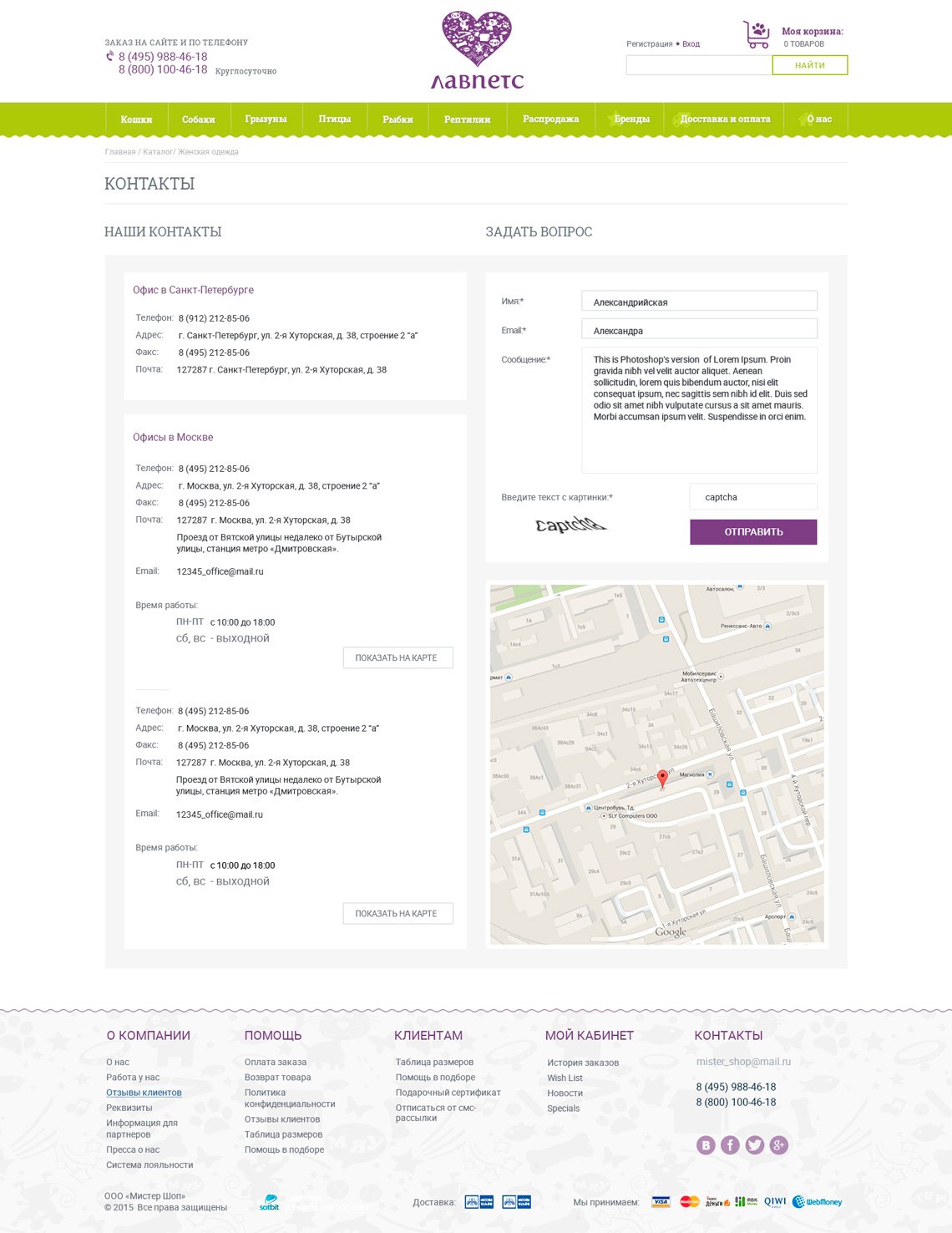
Task: Click the Visa payment icon
Action: pos(661,1202)
